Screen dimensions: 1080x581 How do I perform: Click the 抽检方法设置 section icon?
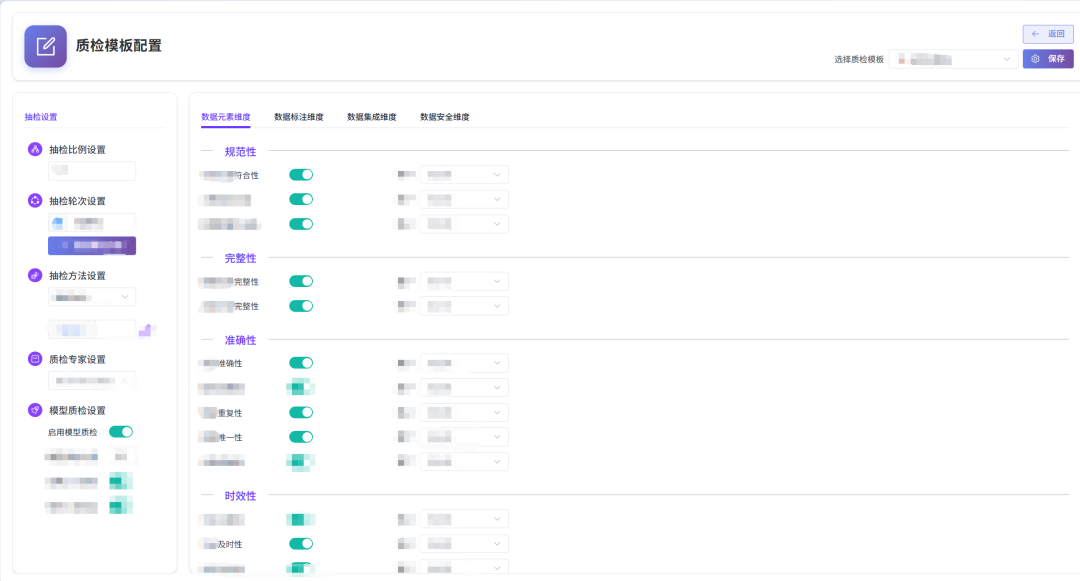(x=35, y=275)
